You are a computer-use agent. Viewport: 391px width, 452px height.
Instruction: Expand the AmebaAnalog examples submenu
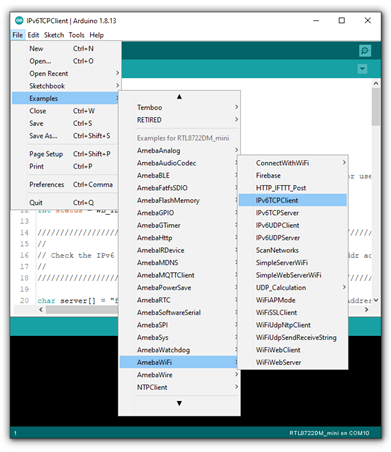coord(179,151)
